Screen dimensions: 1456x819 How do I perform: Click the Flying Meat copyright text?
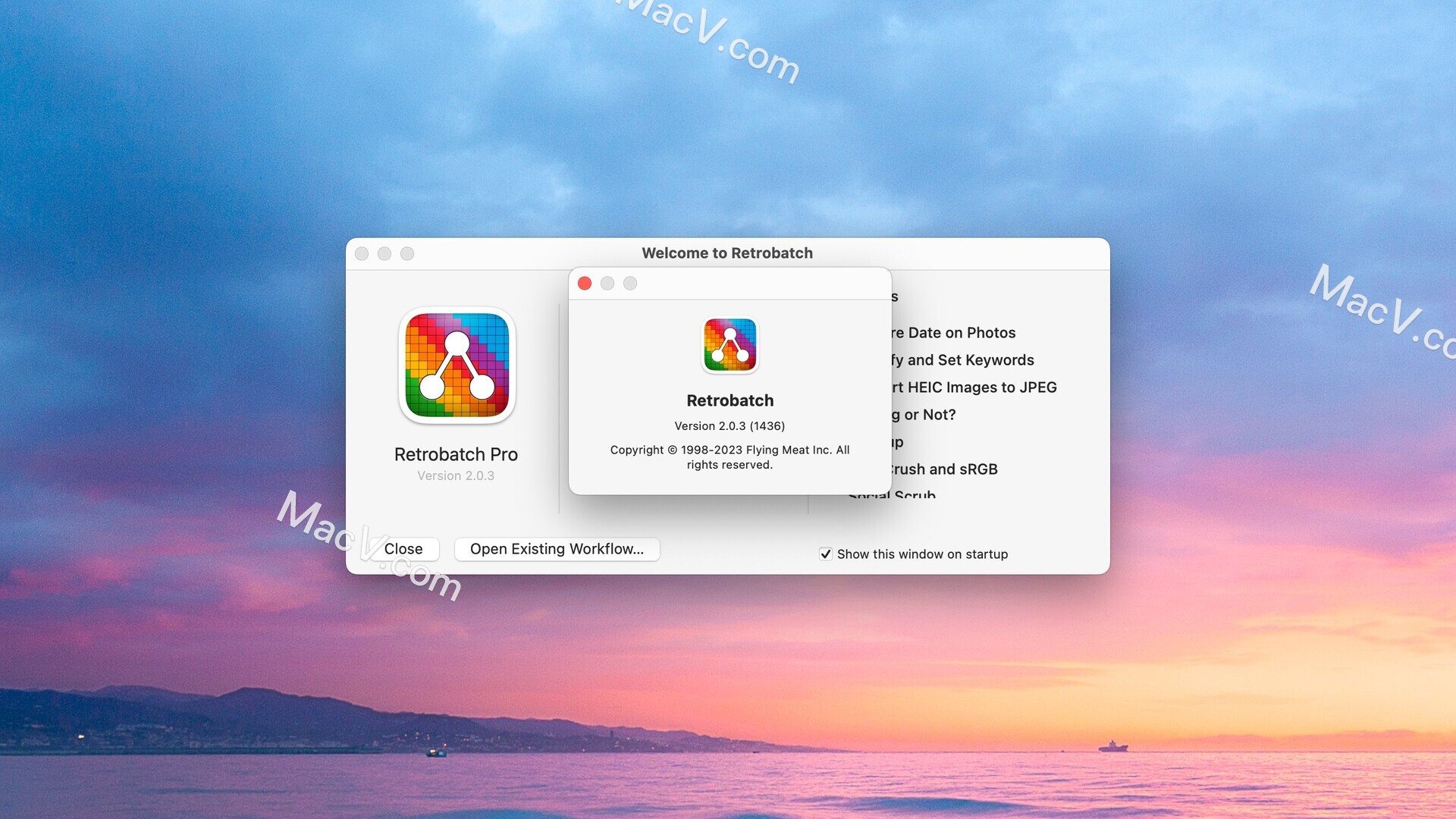(x=730, y=457)
